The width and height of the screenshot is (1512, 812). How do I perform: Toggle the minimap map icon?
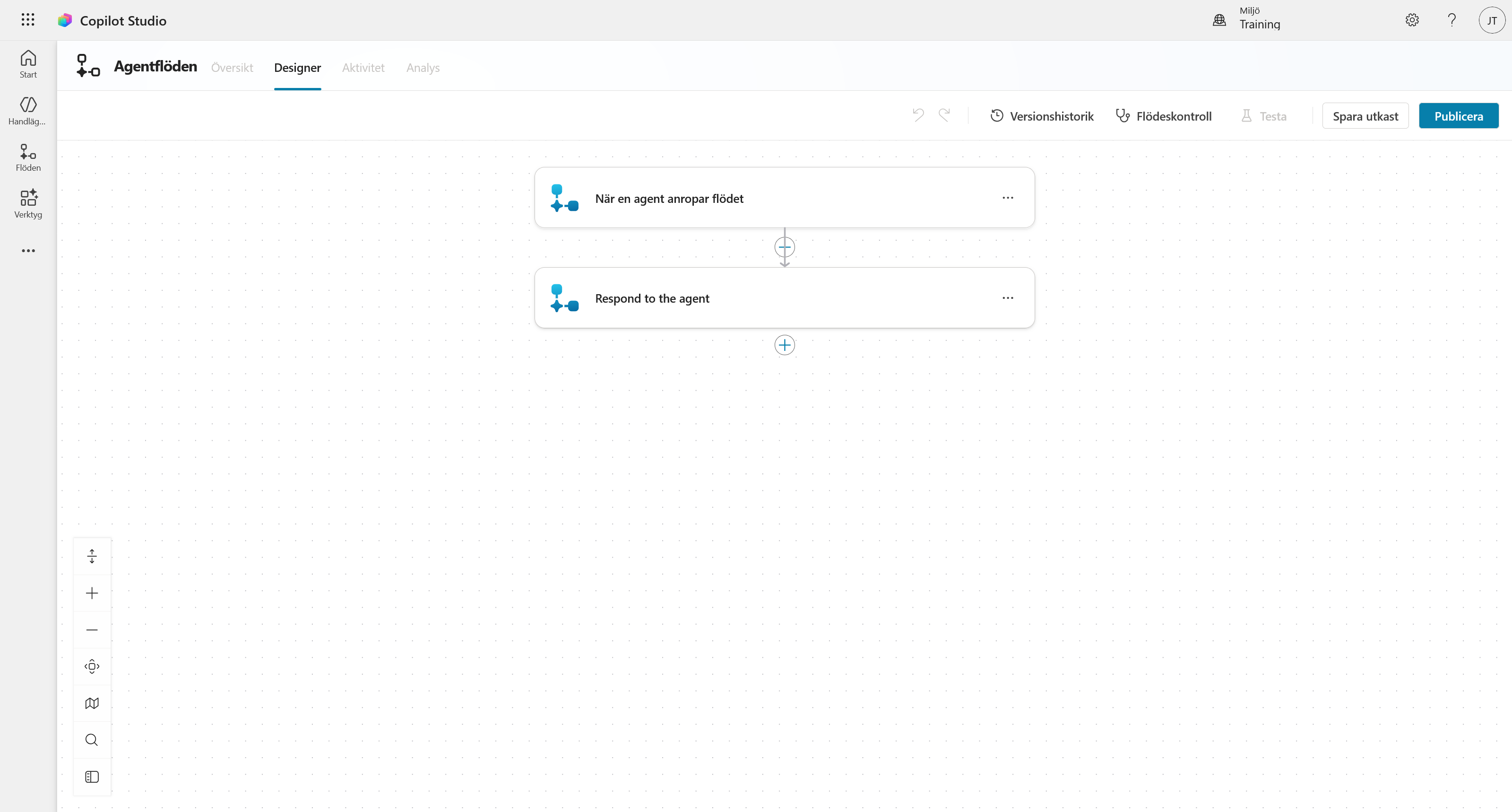tap(92, 703)
